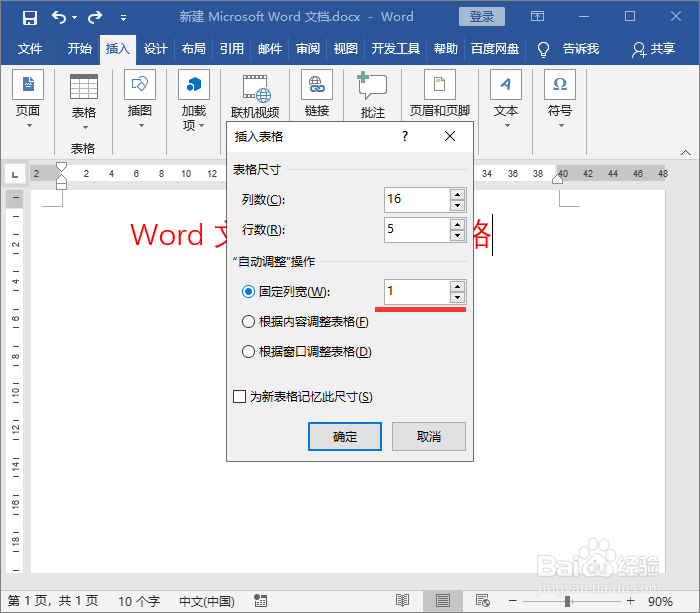Switch to Web Layout view
700x613 pixels.
pyautogui.click(x=483, y=601)
